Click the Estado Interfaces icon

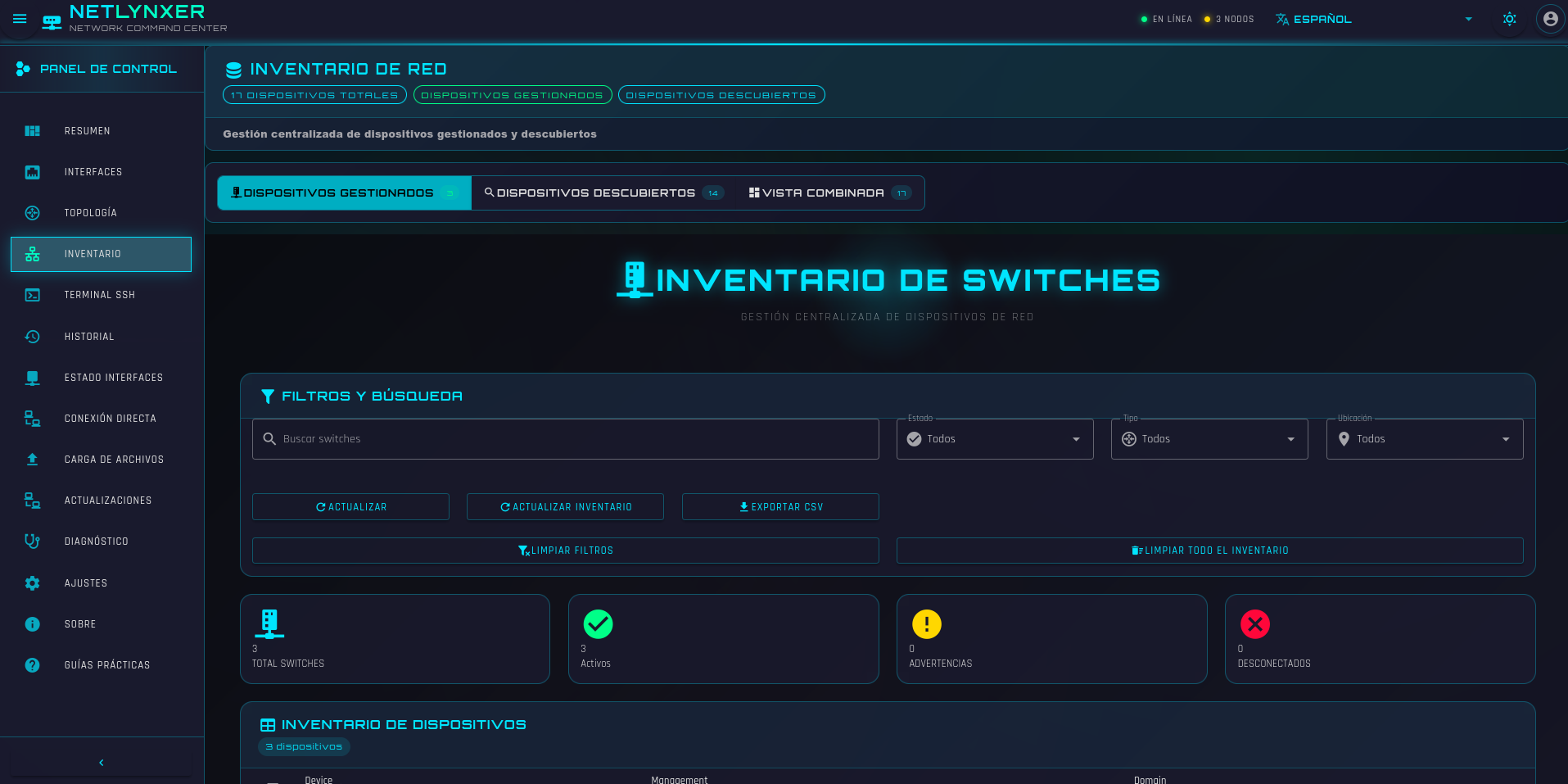tap(32, 378)
